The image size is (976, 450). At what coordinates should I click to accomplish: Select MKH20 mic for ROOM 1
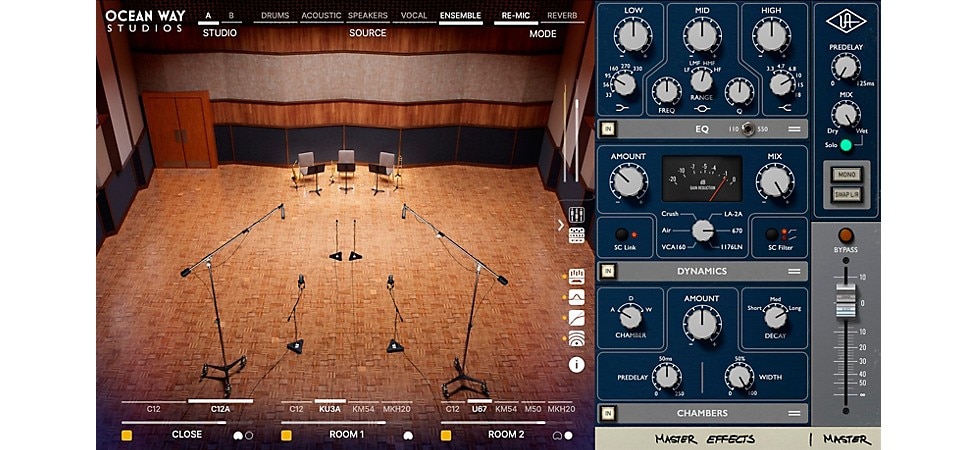pos(396,406)
